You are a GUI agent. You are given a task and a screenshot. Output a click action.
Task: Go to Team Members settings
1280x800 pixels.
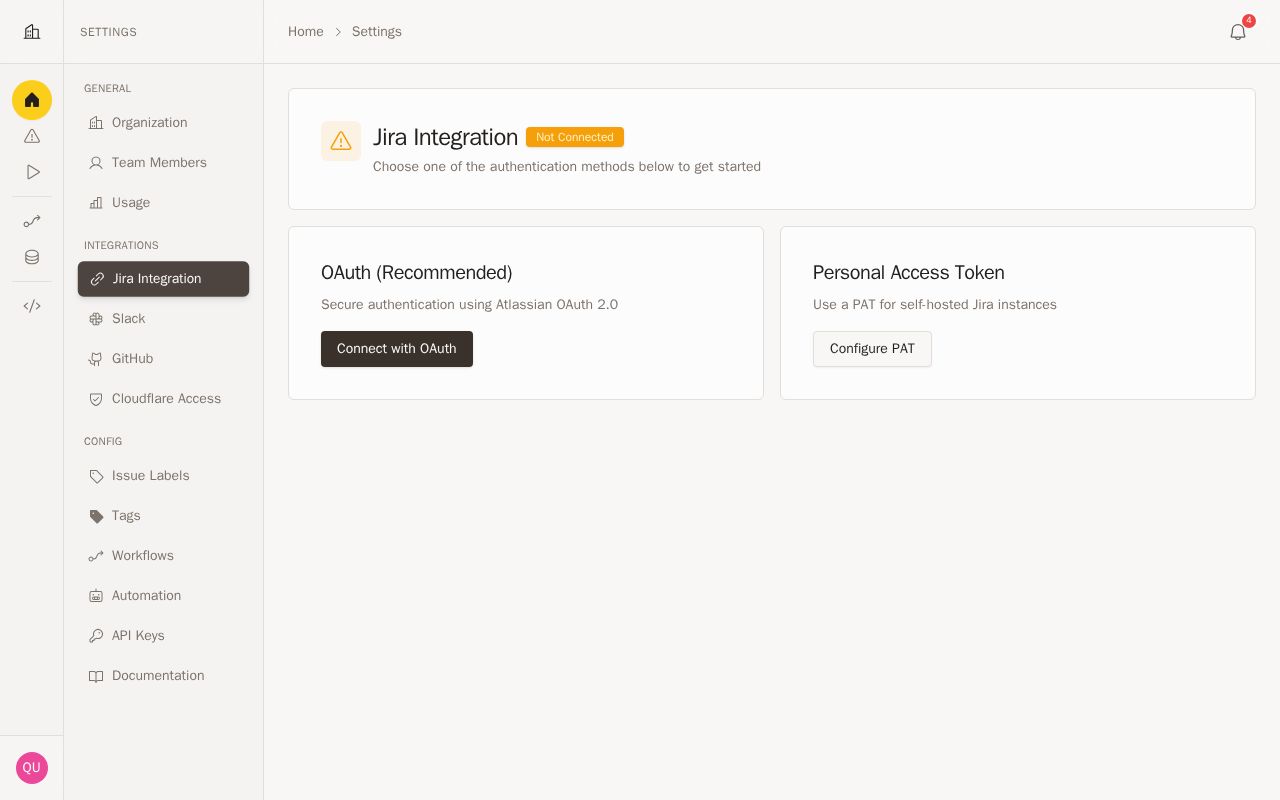coord(163,163)
